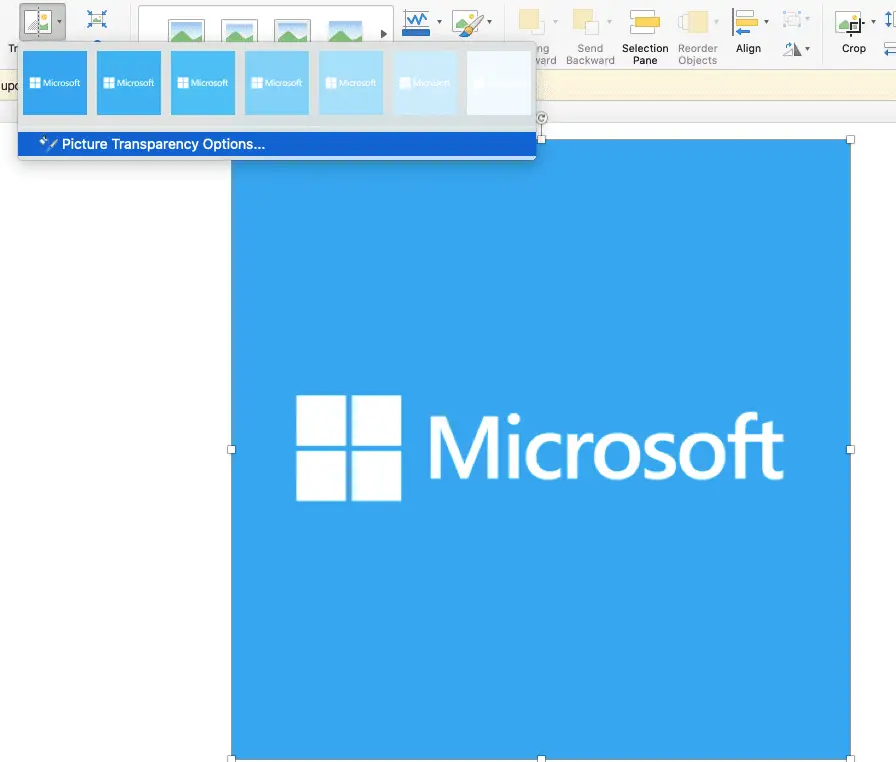
Task: Open the Send Backward dropdown arrow
Action: click(609, 22)
